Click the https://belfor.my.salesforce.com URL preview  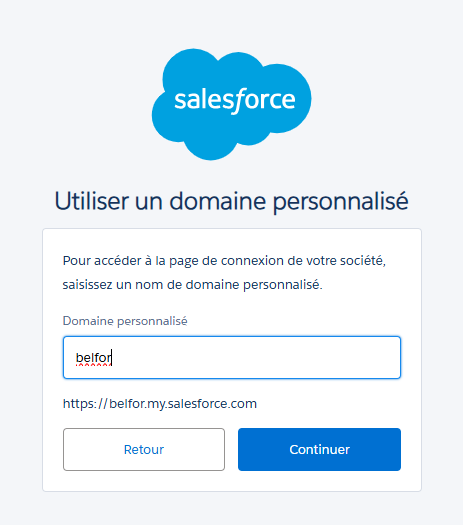coord(160,403)
